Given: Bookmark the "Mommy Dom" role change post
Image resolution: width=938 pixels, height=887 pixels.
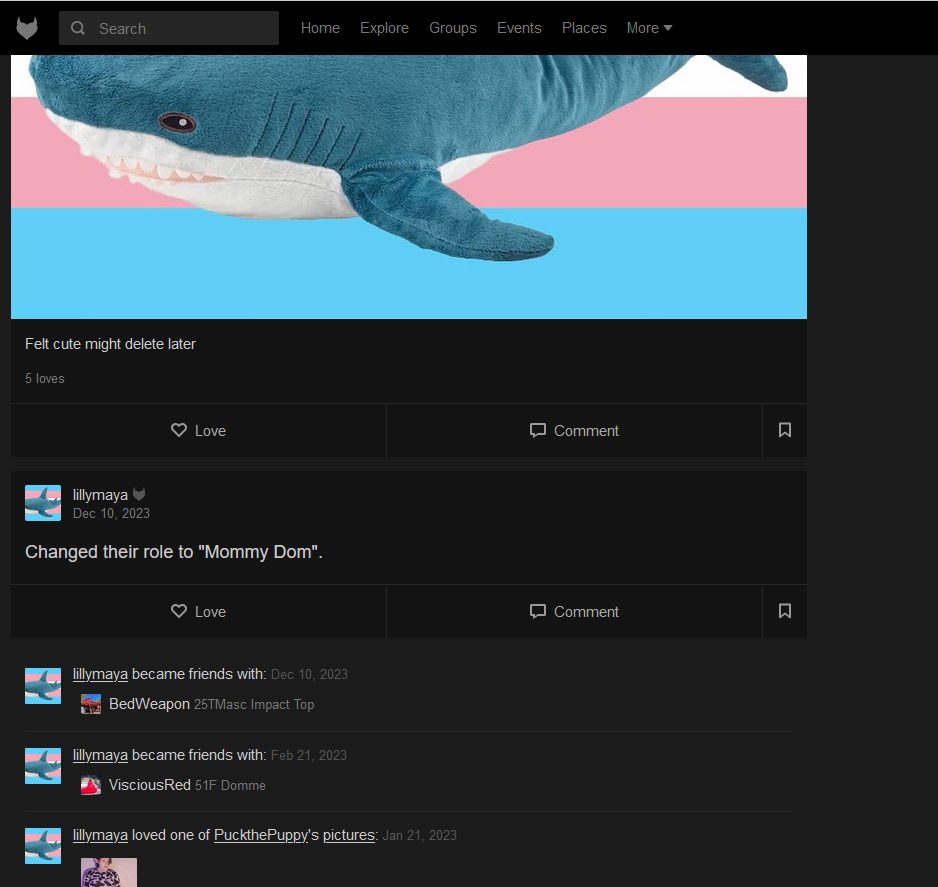Looking at the screenshot, I should pos(785,611).
